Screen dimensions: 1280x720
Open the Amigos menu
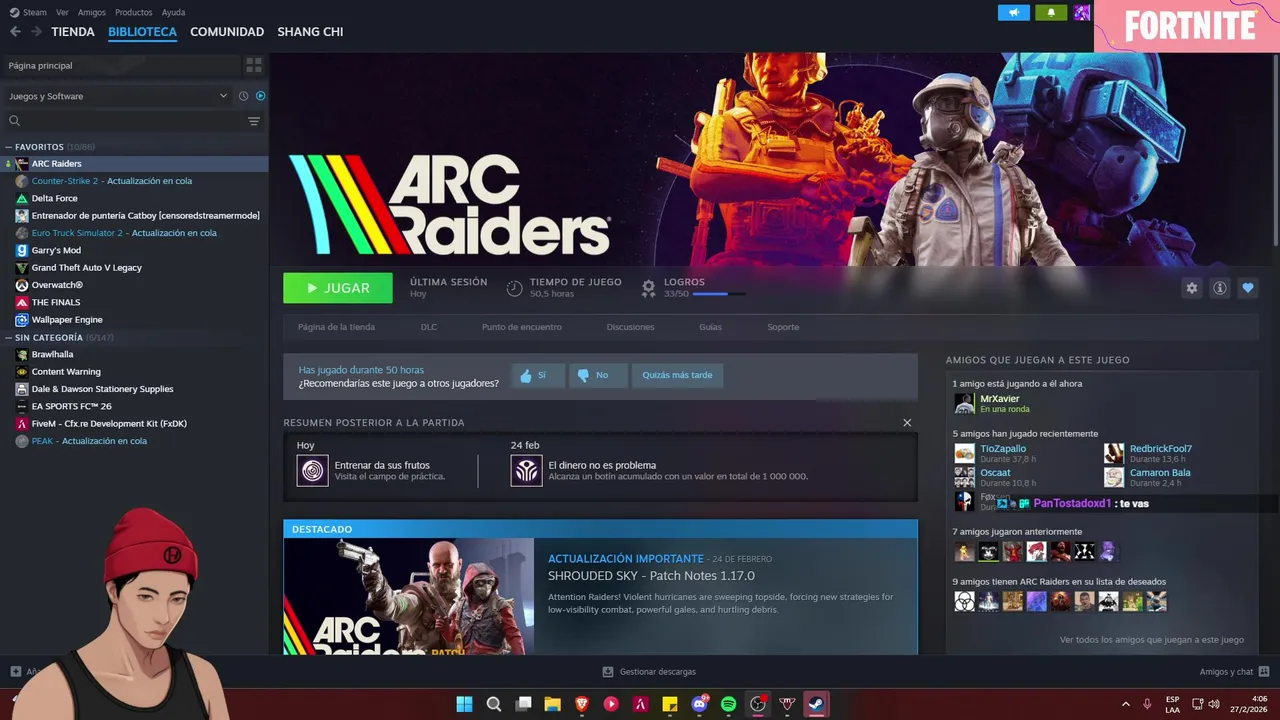(x=92, y=12)
